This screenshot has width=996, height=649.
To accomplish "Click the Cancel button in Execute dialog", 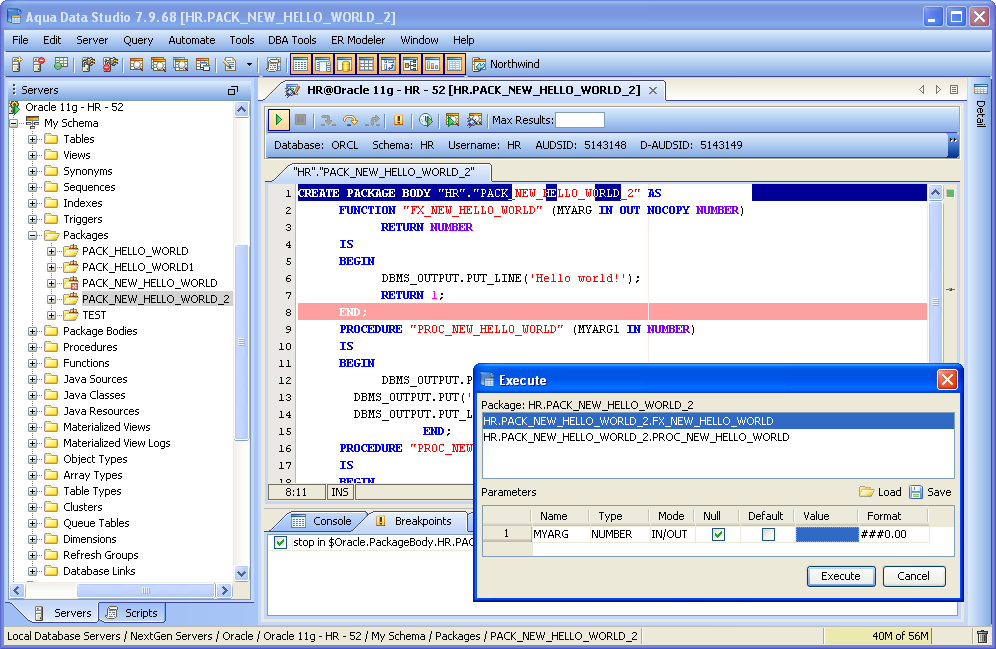I will [x=913, y=576].
